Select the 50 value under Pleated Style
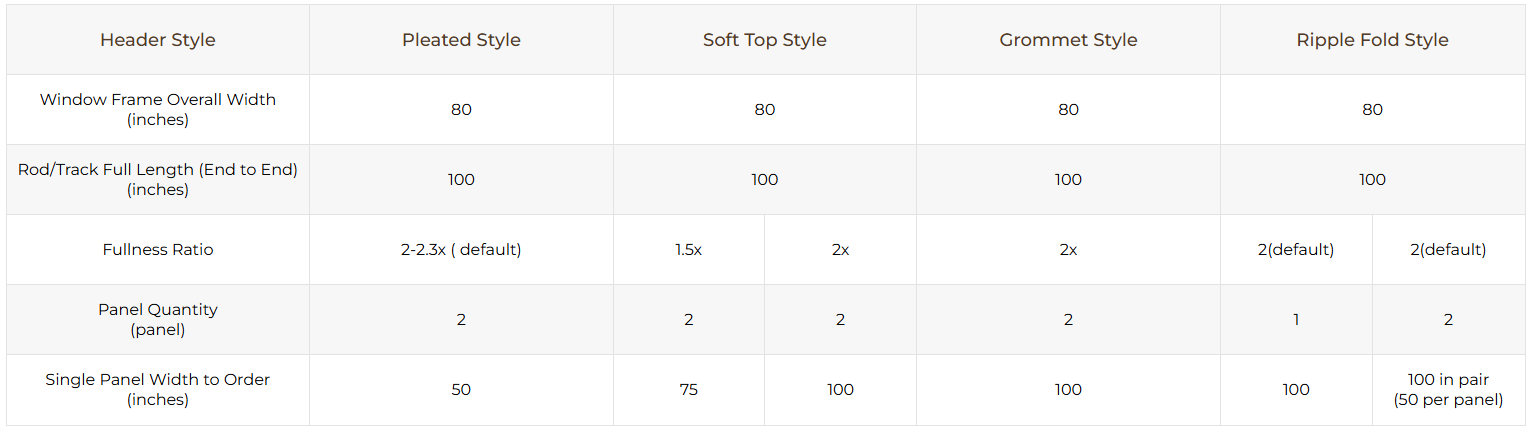This screenshot has height=432, width=1531. (x=461, y=390)
